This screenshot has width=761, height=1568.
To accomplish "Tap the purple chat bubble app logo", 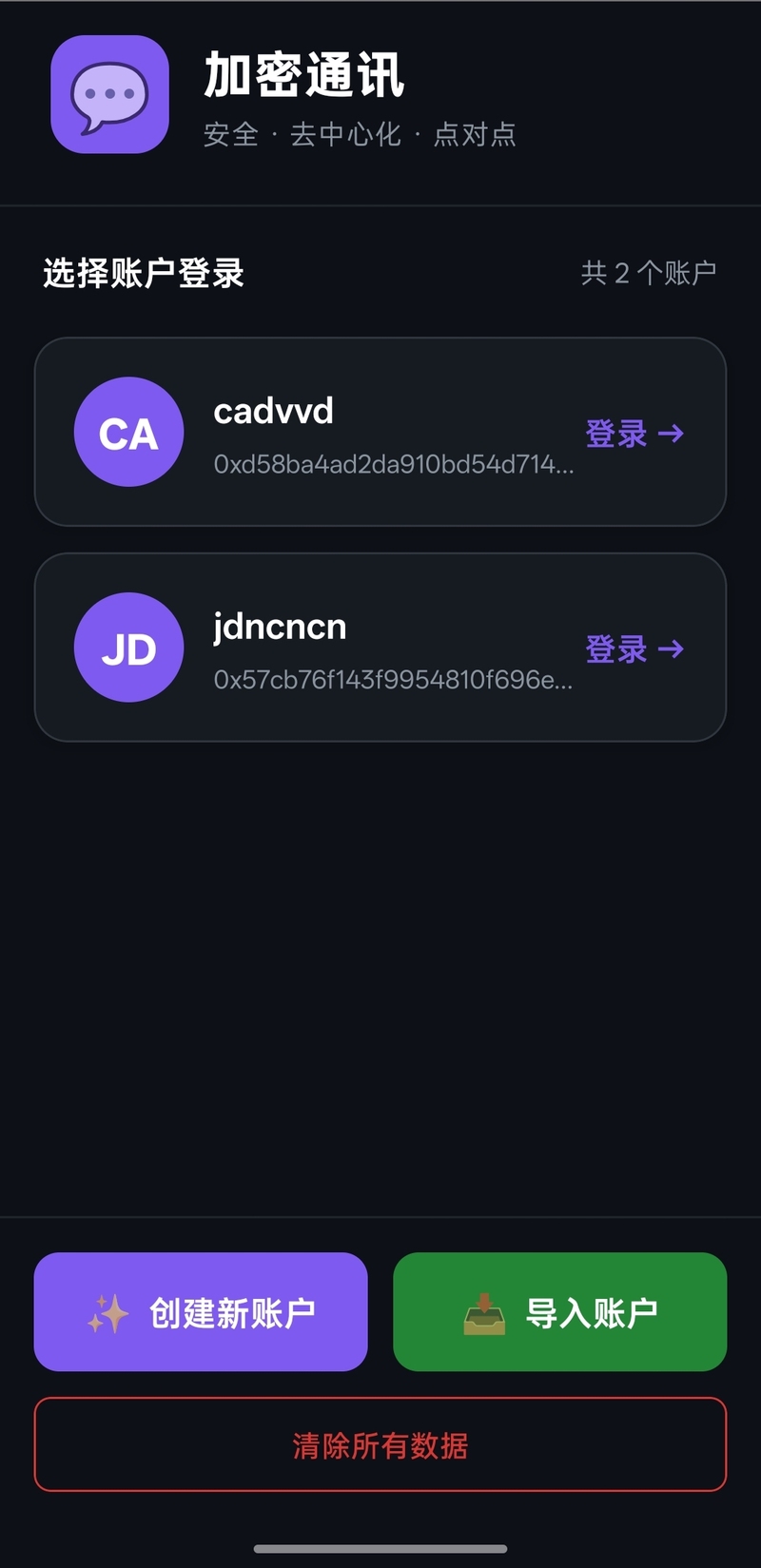I will (109, 94).
